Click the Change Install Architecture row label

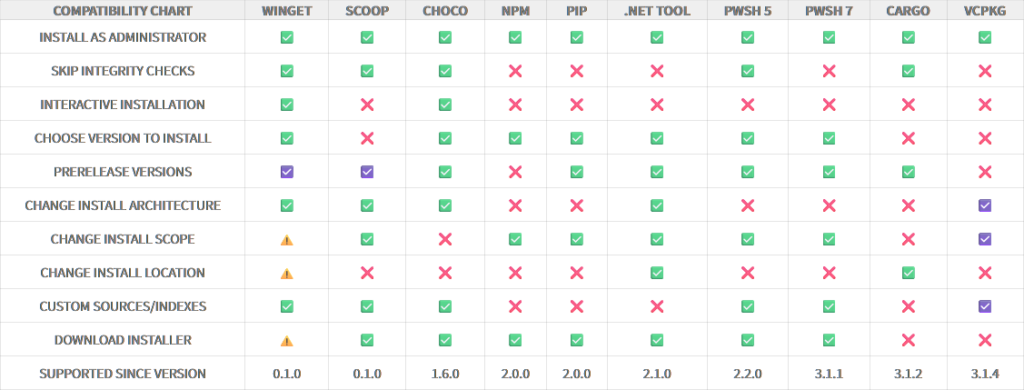(123, 206)
